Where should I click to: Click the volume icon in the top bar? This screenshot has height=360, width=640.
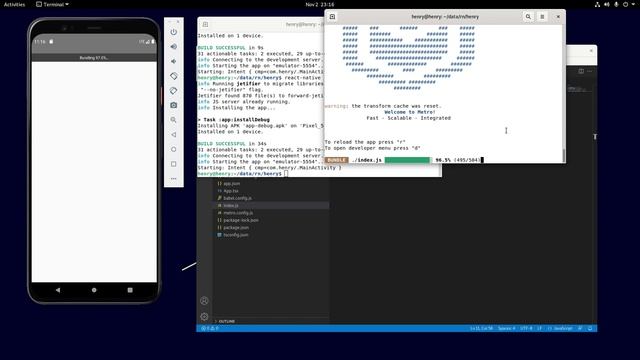[607, 4]
